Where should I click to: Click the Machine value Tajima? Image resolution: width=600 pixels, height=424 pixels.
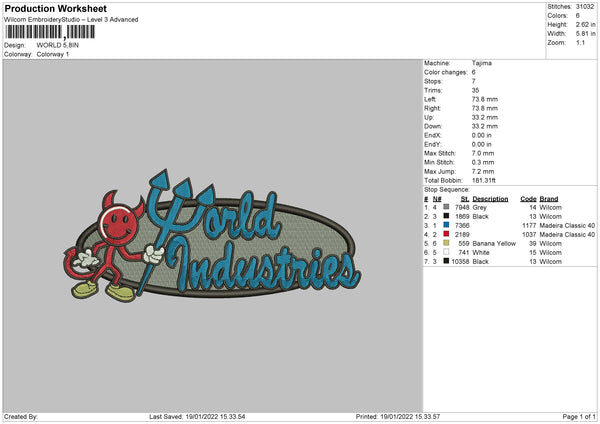482,63
